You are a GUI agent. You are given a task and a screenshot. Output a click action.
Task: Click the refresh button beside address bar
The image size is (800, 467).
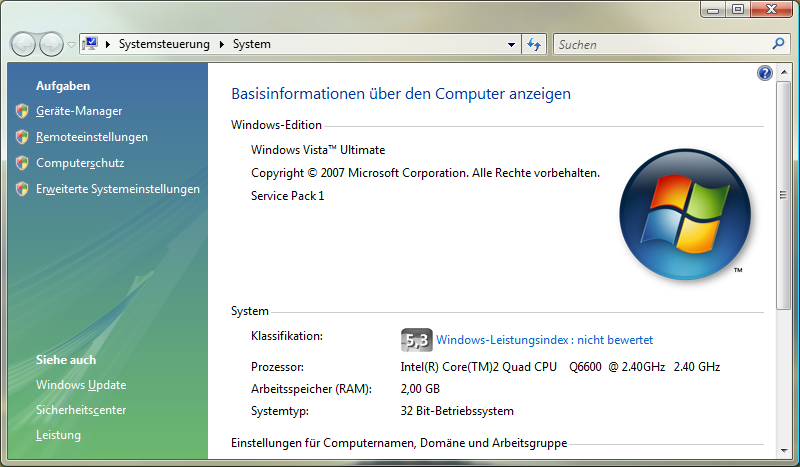(534, 44)
